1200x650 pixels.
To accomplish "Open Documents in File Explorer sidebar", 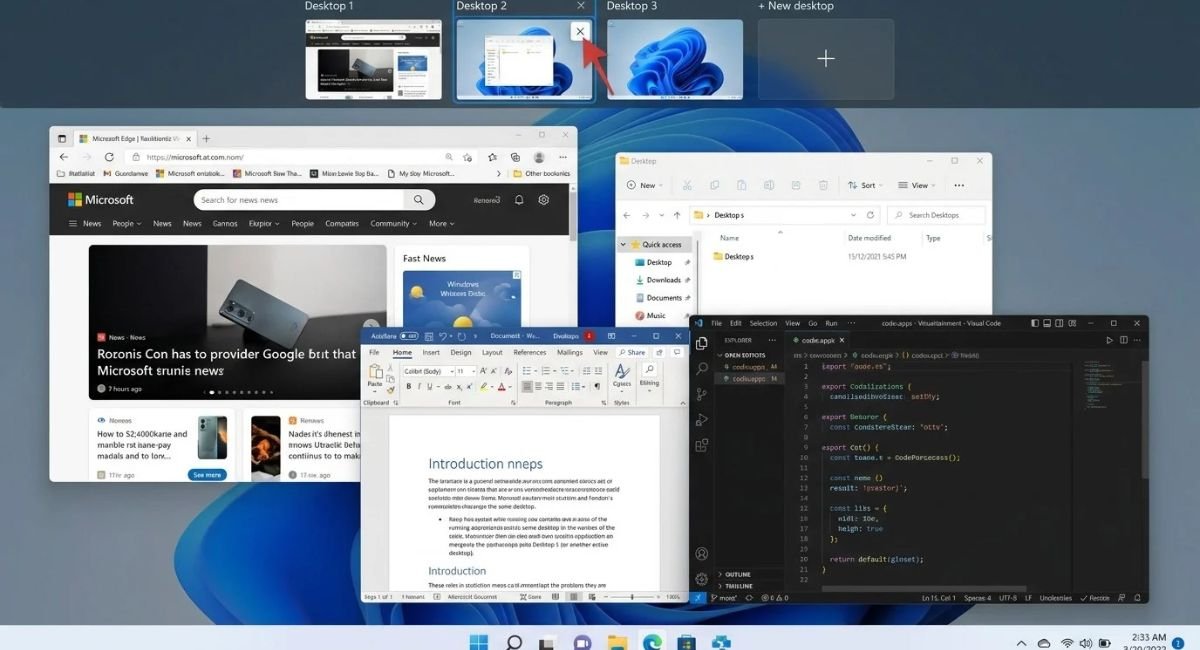I will point(663,298).
